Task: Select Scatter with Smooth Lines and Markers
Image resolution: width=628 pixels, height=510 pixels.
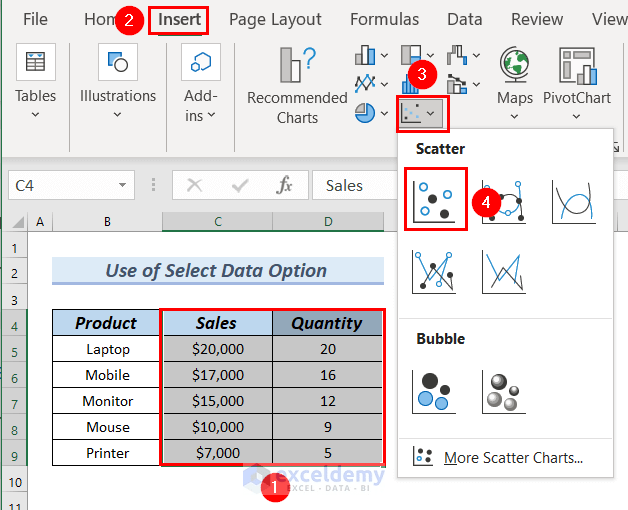Action: [x=504, y=202]
